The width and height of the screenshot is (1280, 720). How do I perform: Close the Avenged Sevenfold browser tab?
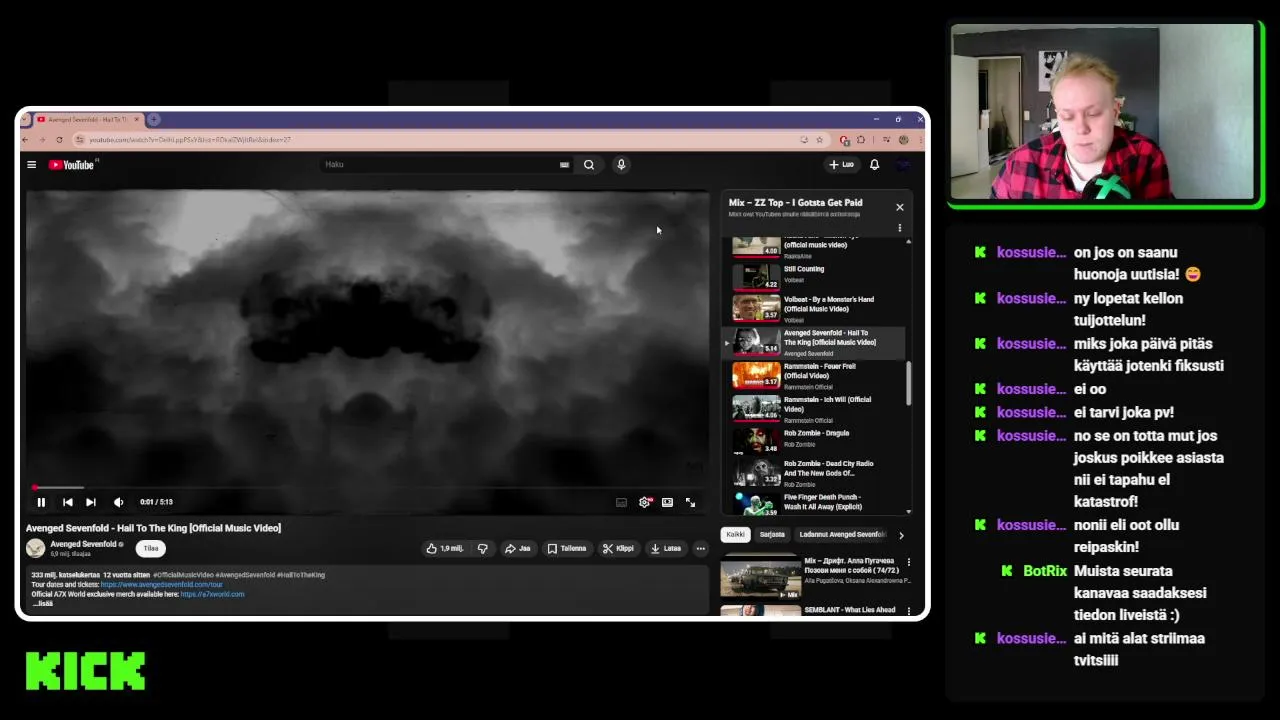pyautogui.click(x=136, y=119)
